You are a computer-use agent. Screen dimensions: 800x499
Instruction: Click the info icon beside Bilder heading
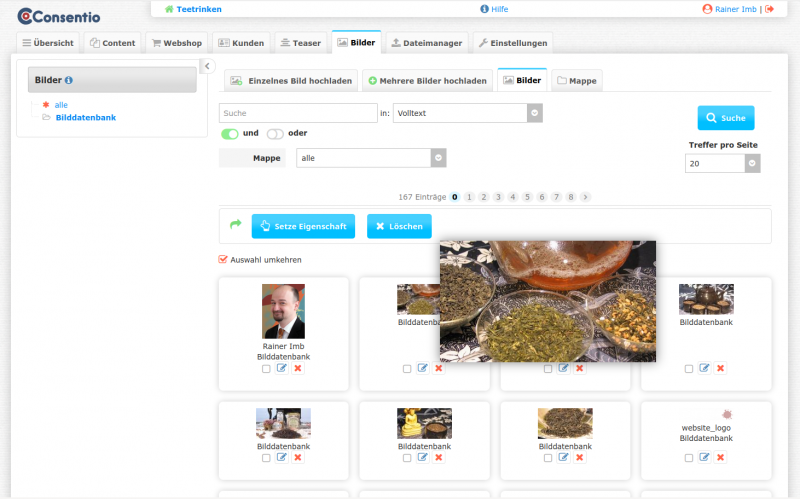[69, 80]
